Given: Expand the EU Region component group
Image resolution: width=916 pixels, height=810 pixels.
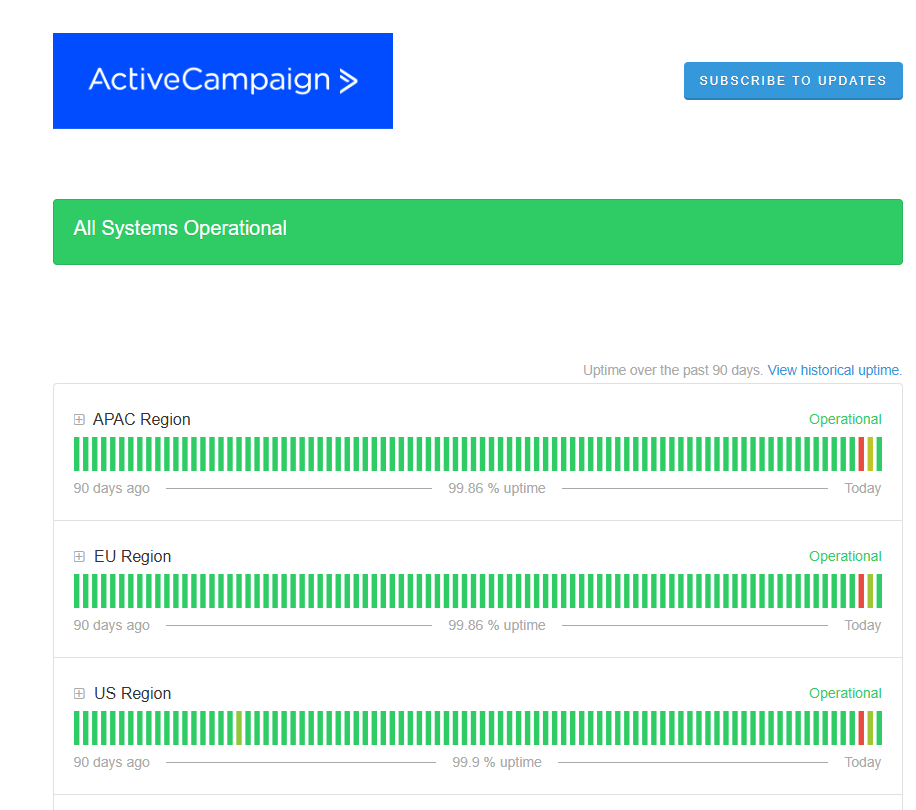Looking at the screenshot, I should point(79,557).
